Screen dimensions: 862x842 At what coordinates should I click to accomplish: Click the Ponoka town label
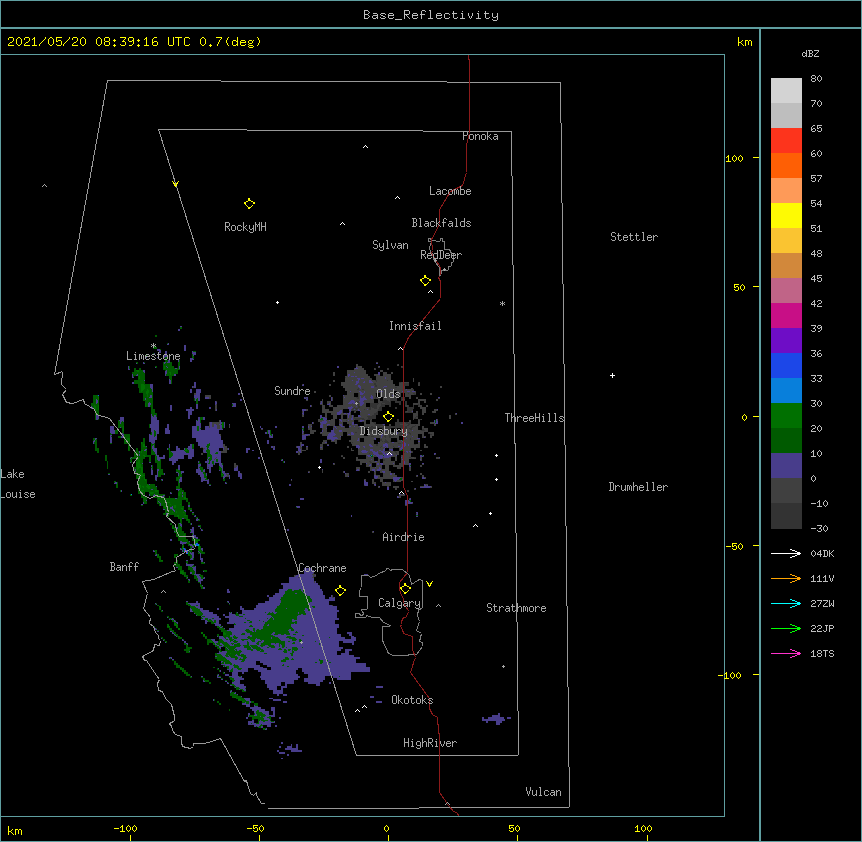pyautogui.click(x=480, y=136)
